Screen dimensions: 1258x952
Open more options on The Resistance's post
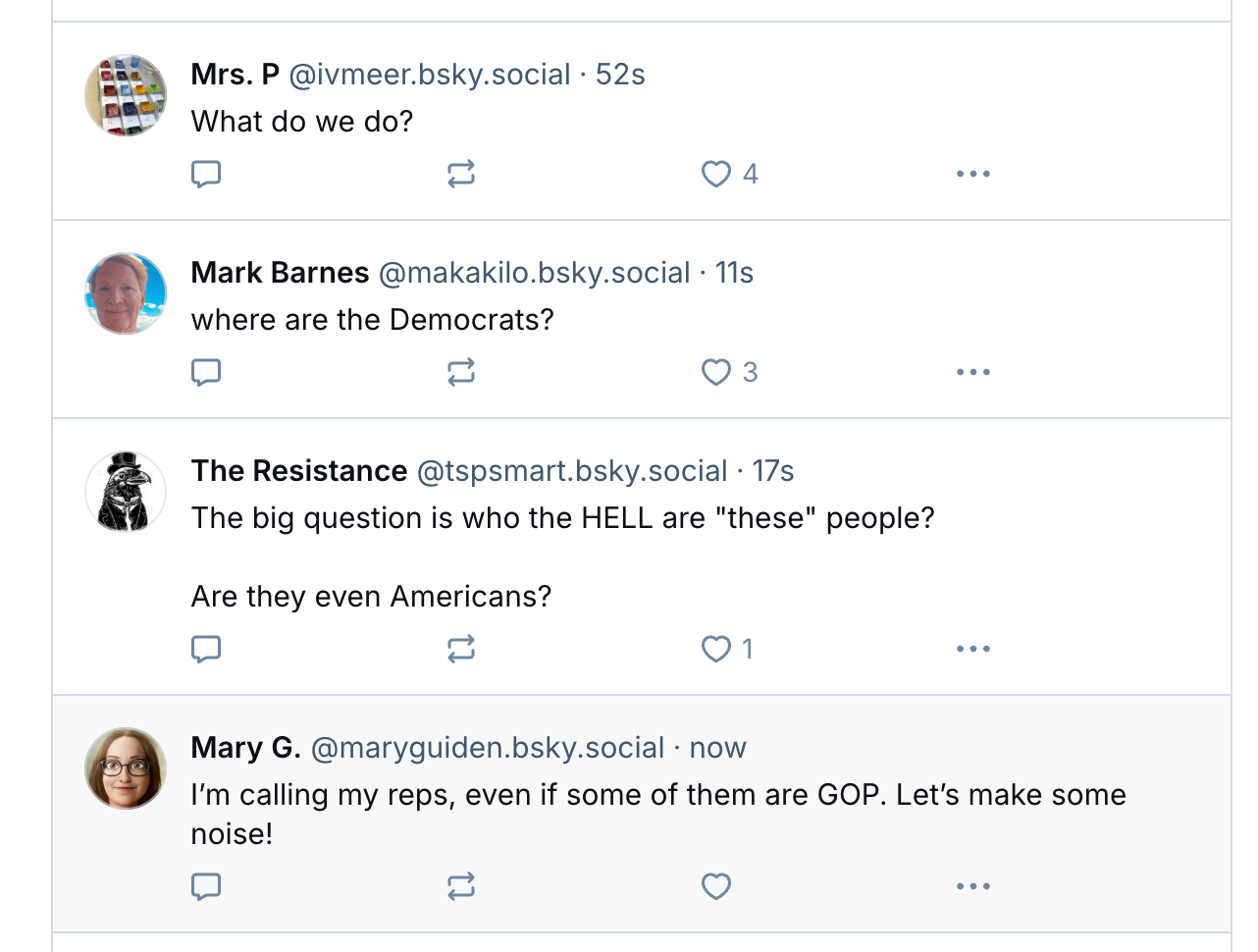(972, 649)
